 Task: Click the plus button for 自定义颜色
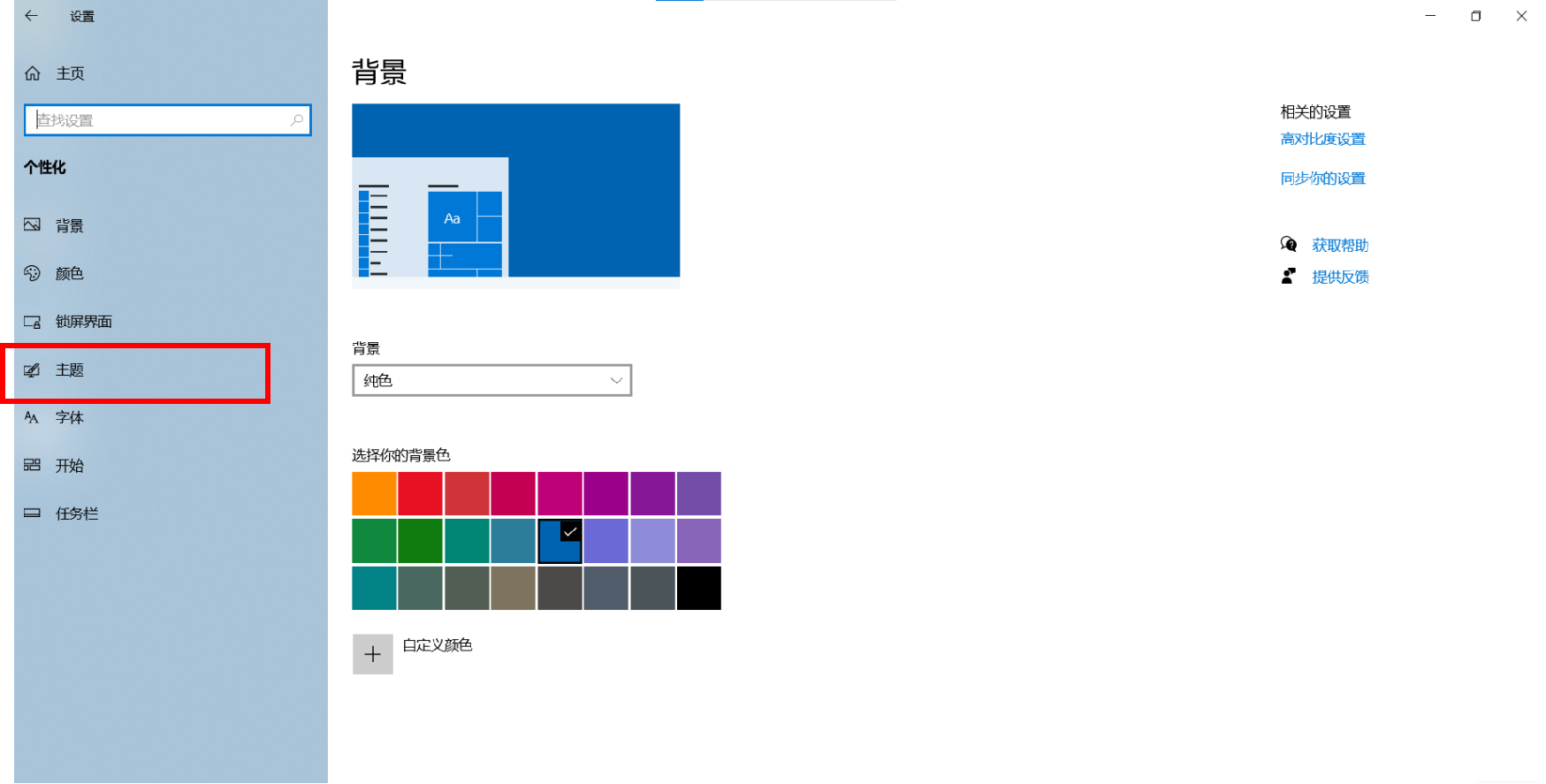372,654
